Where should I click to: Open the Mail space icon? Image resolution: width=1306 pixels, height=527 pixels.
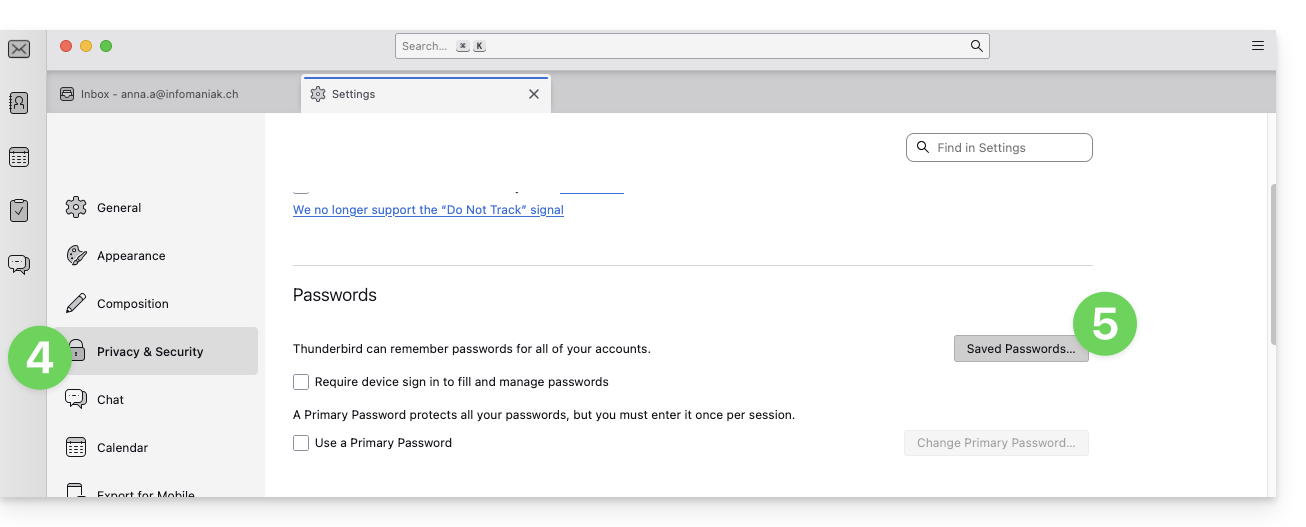19,49
